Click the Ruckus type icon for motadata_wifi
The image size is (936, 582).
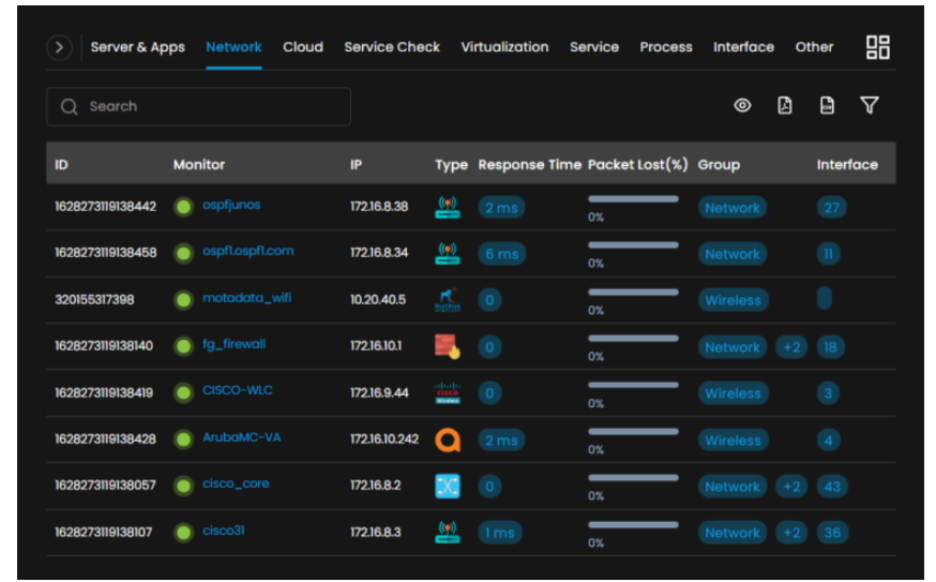(447, 300)
